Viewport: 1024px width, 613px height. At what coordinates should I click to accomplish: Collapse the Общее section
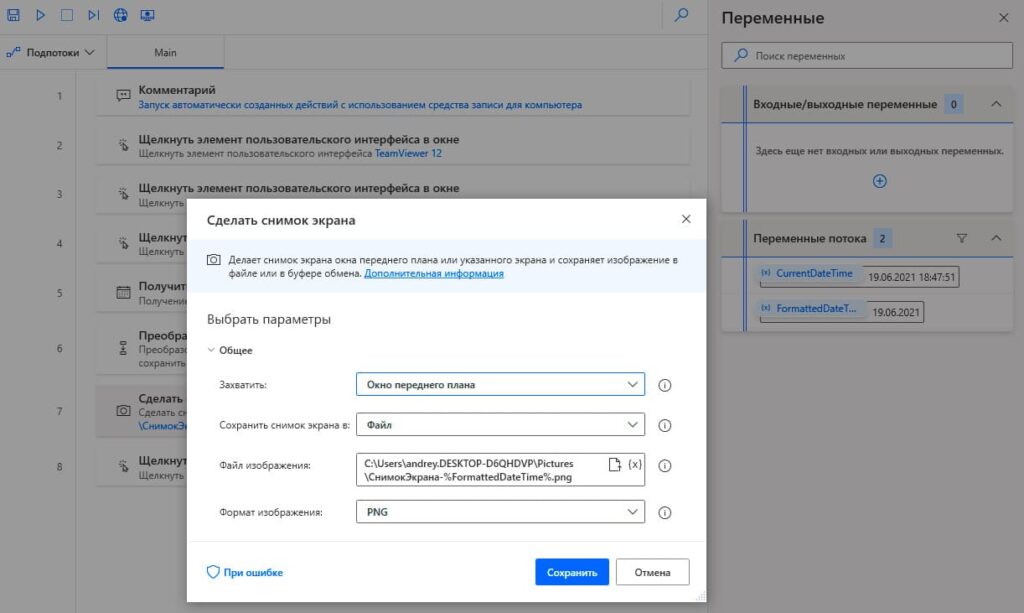[x=230, y=351]
